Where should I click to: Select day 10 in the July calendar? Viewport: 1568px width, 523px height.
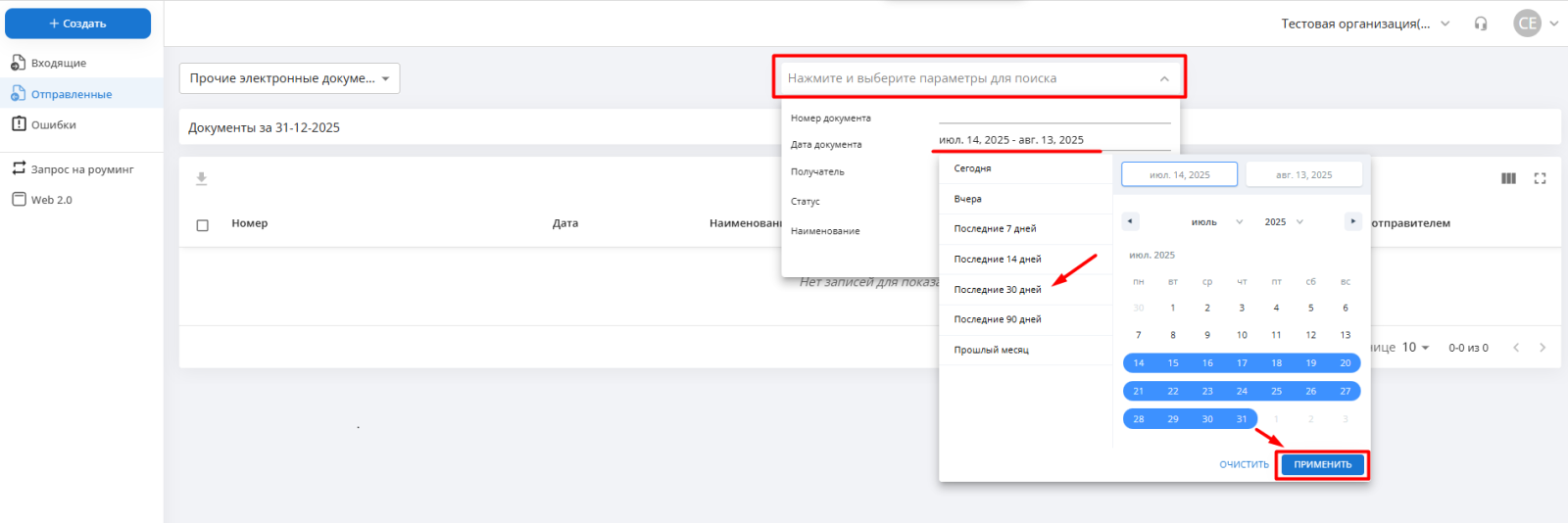[x=1242, y=335]
